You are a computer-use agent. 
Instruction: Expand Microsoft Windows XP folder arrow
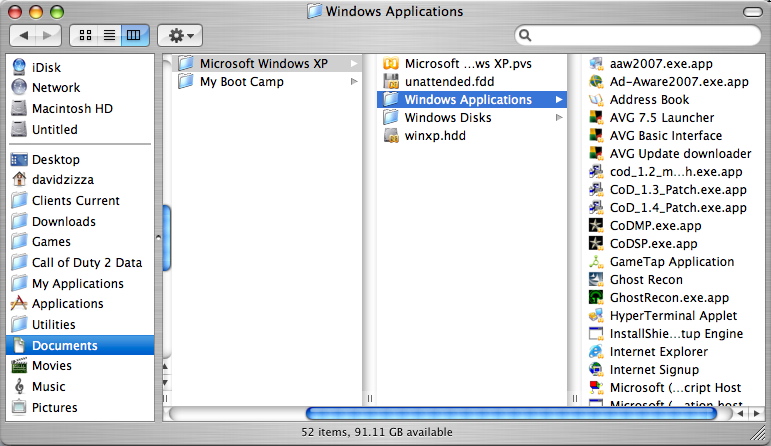(354, 63)
